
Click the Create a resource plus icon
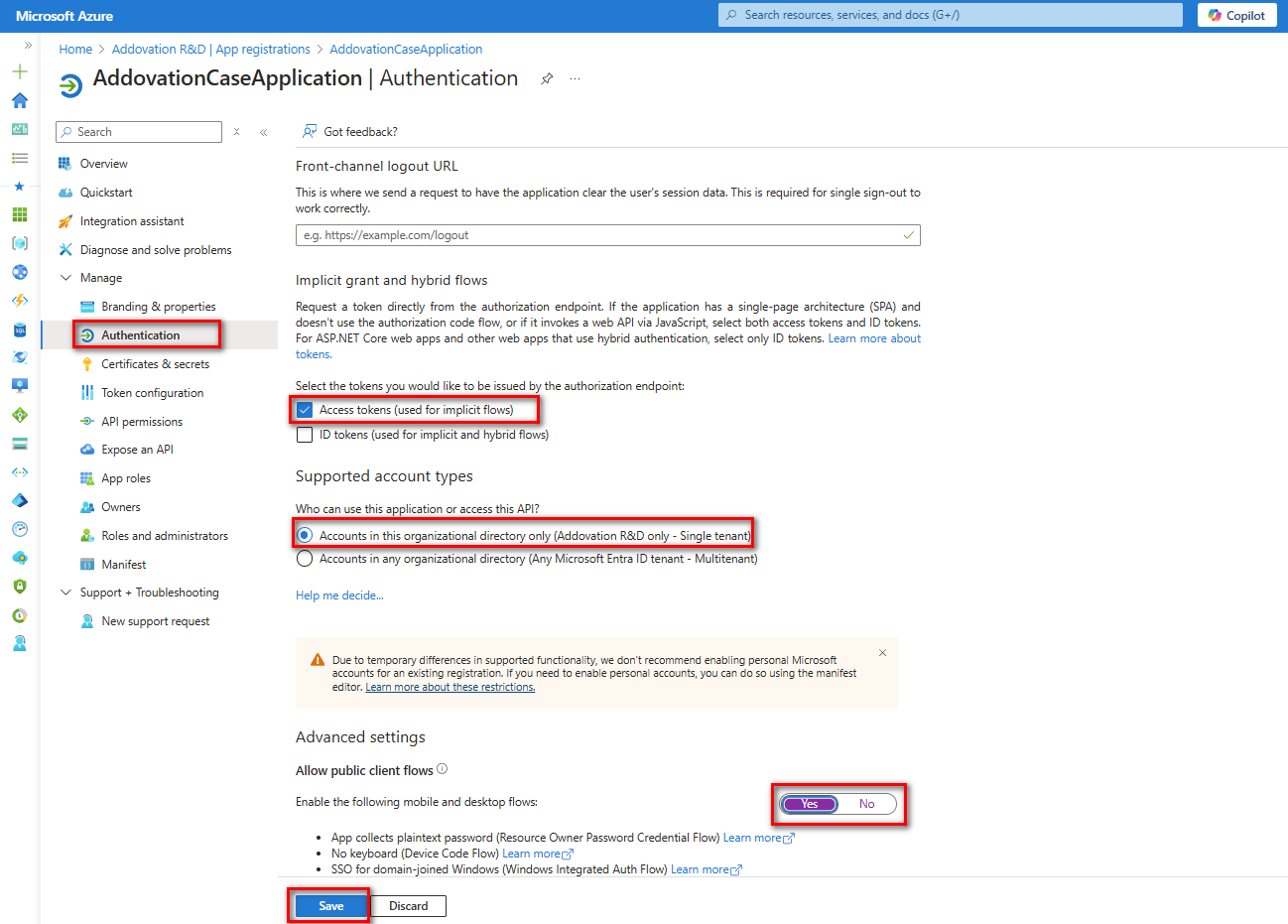tap(20, 71)
